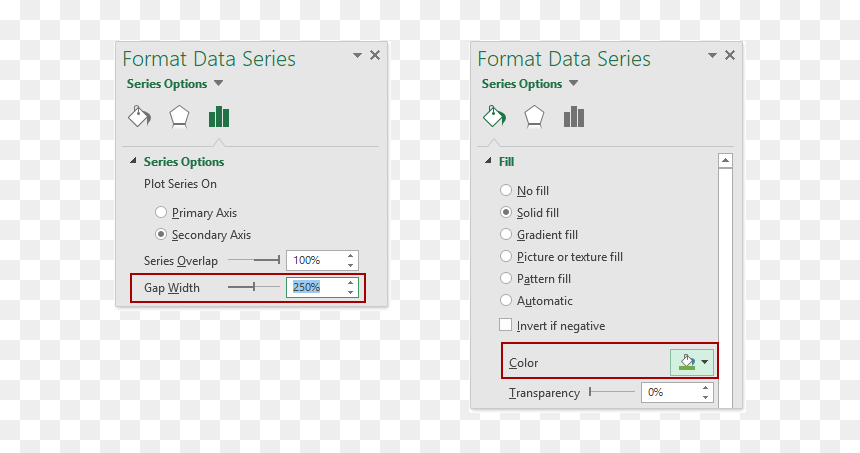This screenshot has height=453, width=860.
Task: Open Series Options bar-chart icon in right panel
Action: pyautogui.click(x=574, y=117)
